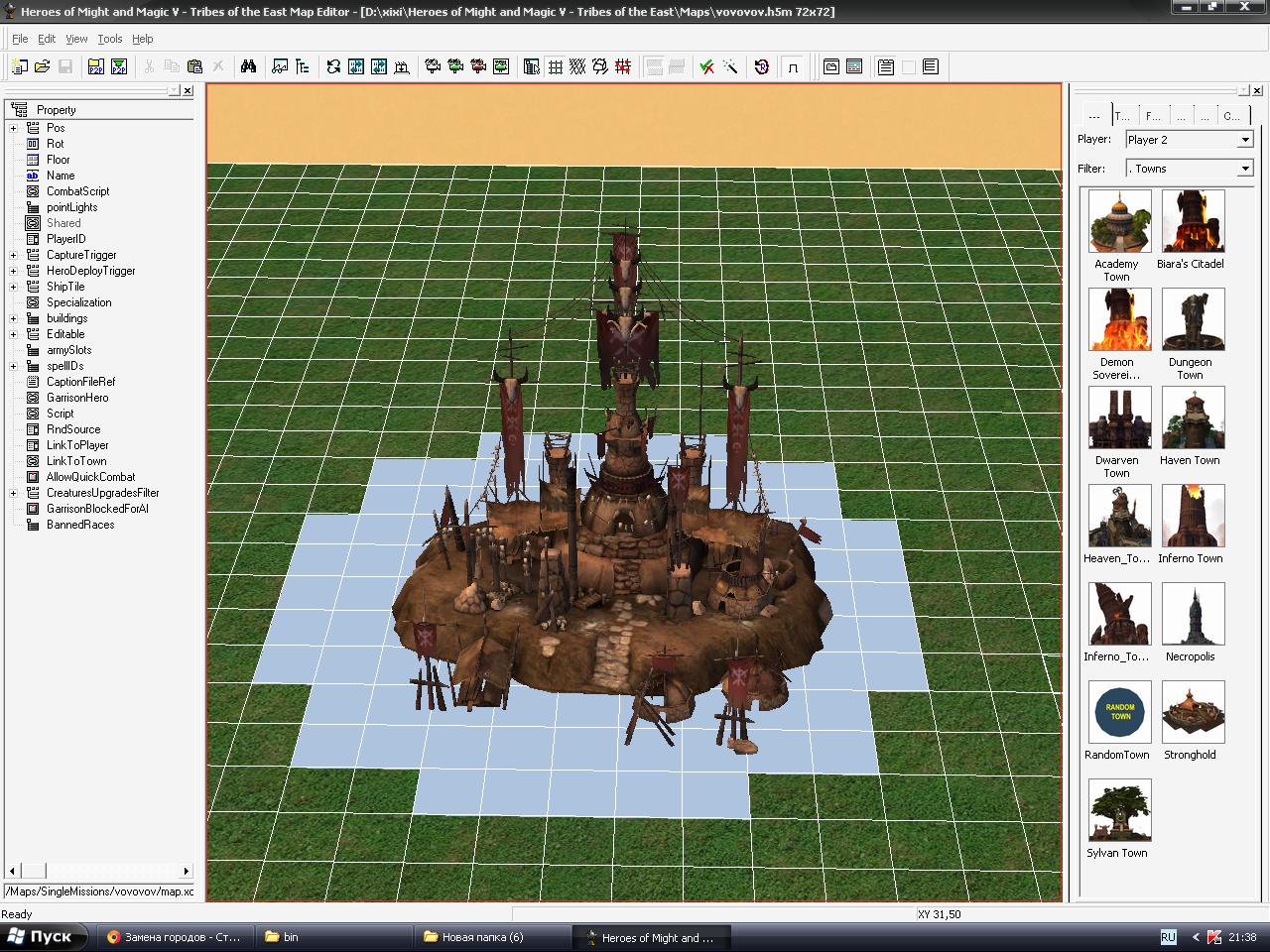
Task: Open the Player dropdown showing Player 2
Action: click(1189, 140)
